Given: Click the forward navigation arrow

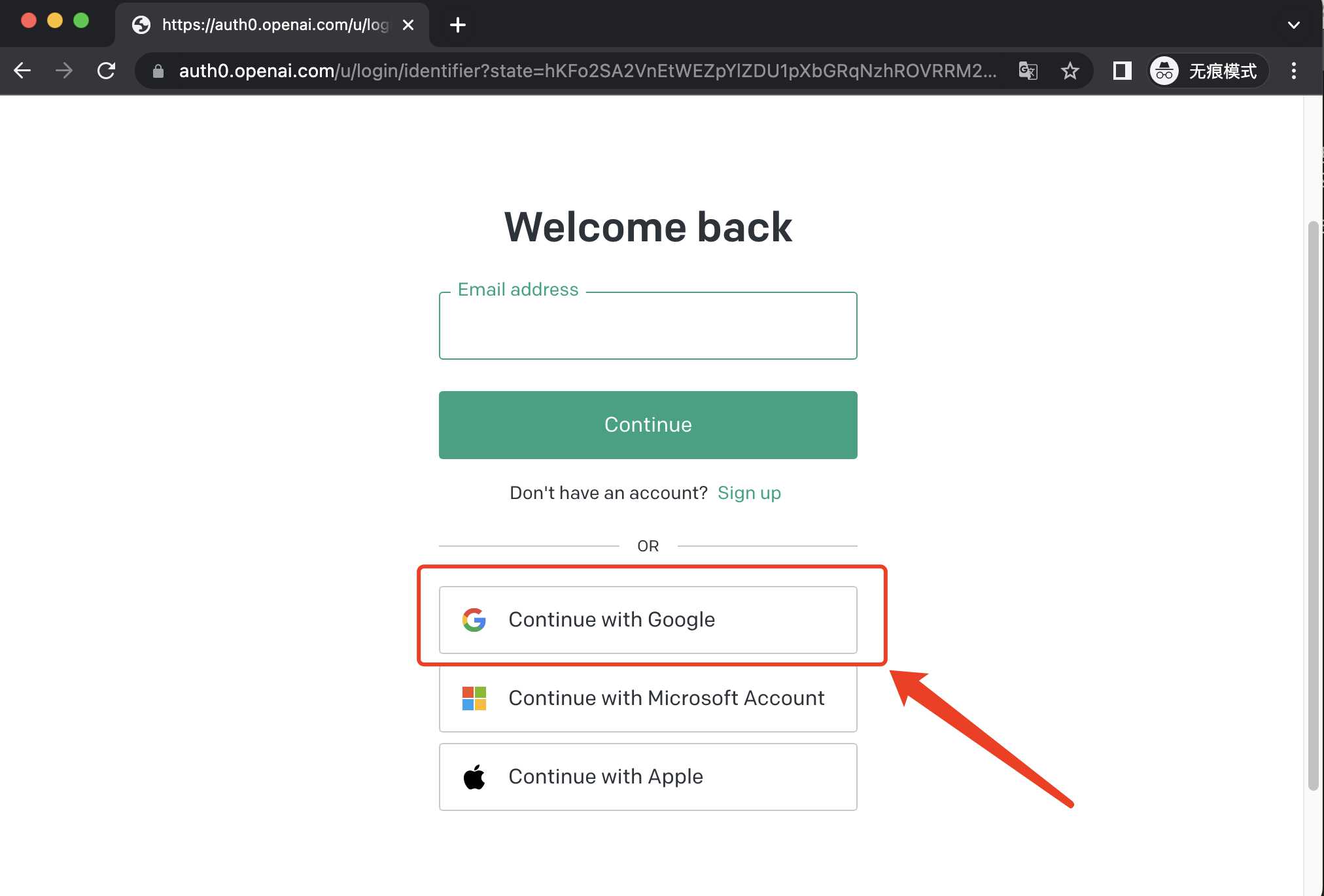Looking at the screenshot, I should point(64,71).
